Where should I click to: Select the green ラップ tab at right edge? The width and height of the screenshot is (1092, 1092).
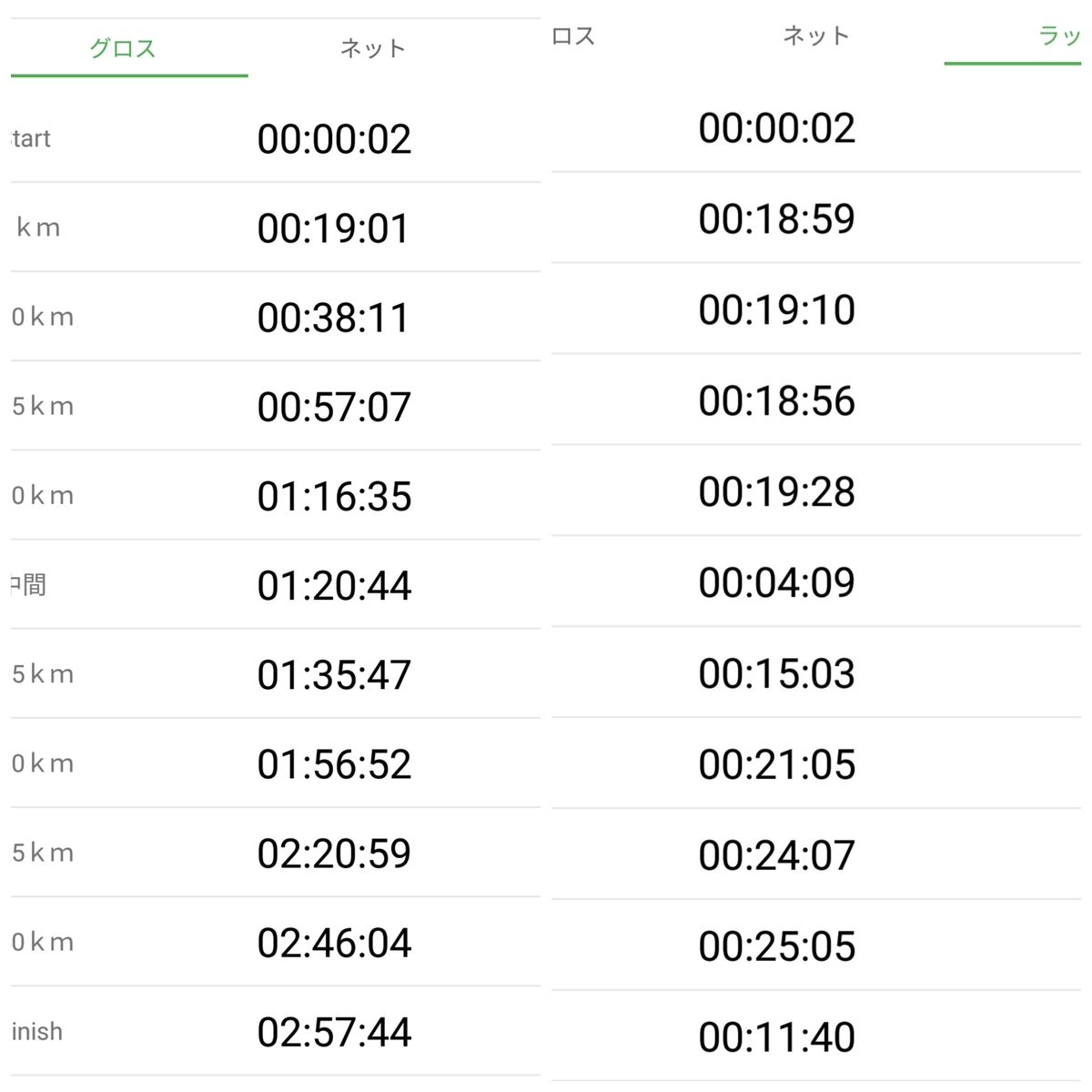1058,37
